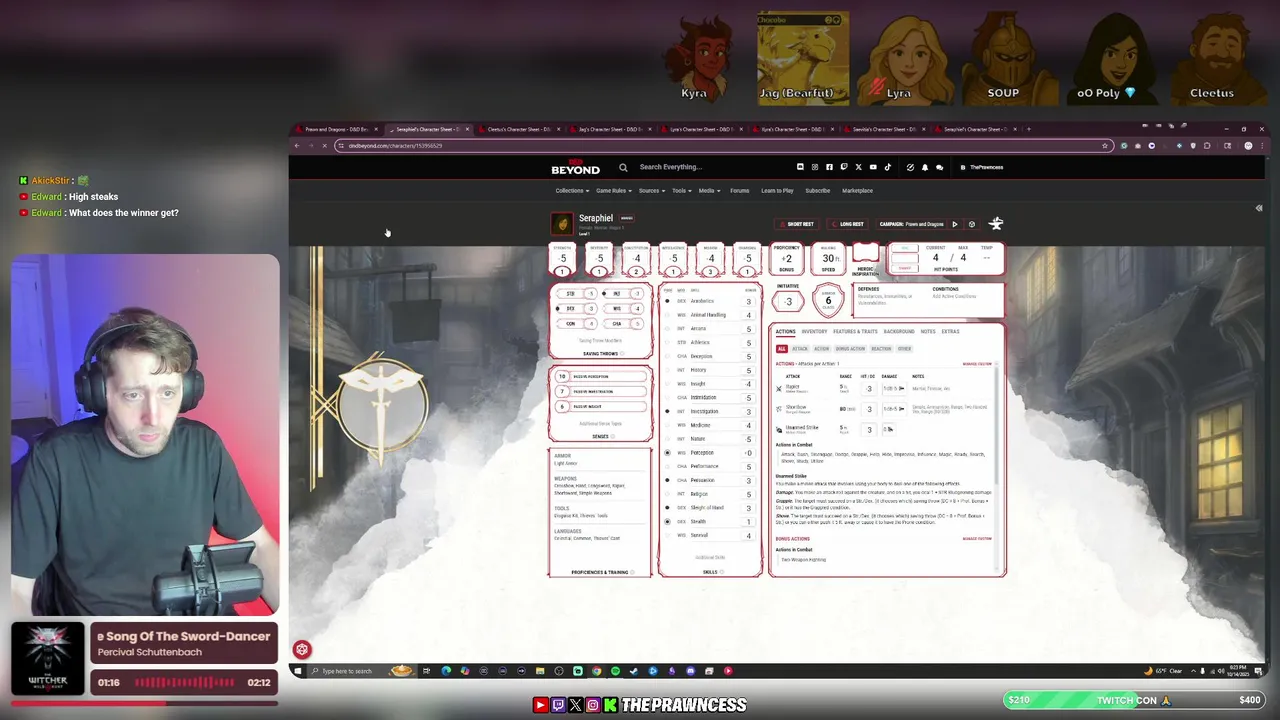Toggle Perception proficiency circle

[x=668, y=453]
